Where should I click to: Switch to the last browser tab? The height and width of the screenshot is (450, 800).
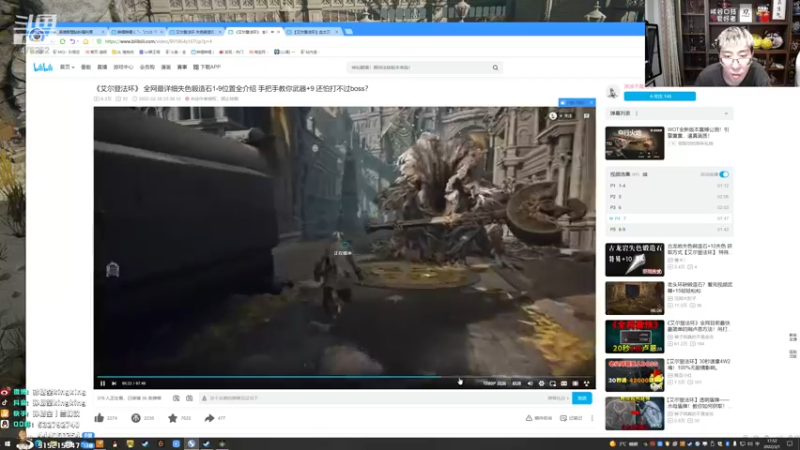(x=312, y=32)
